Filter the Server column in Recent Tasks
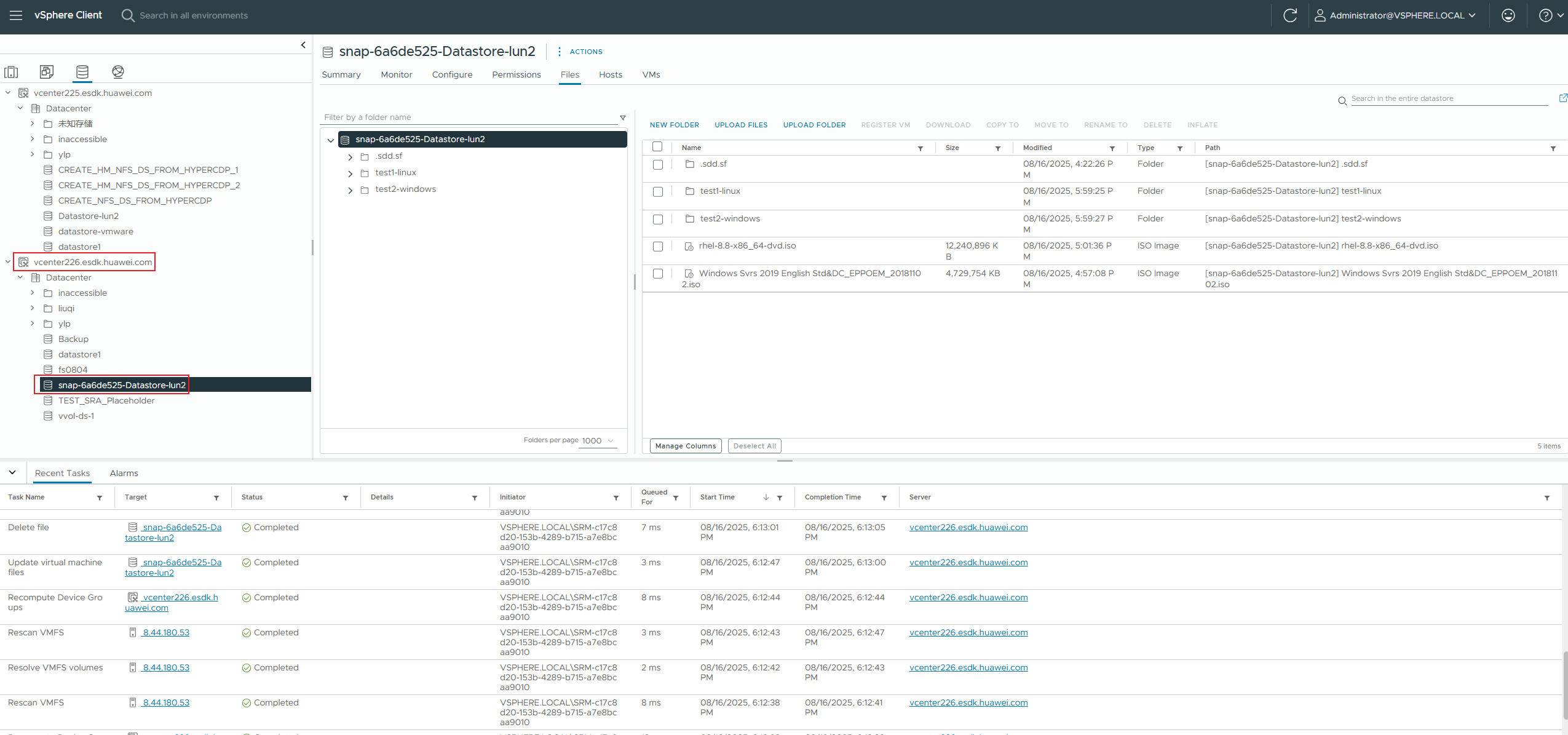Screen dimensions: 1568x735 [x=1547, y=498]
